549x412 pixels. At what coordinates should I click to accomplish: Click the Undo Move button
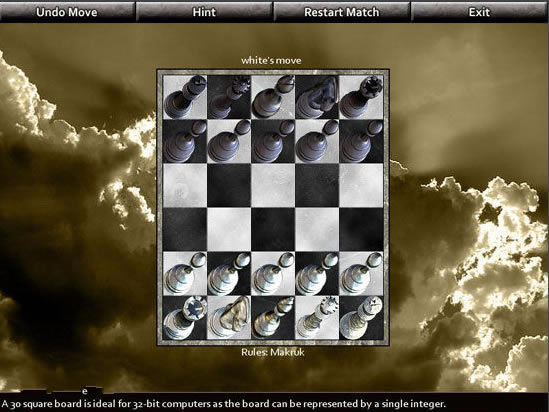[67, 12]
